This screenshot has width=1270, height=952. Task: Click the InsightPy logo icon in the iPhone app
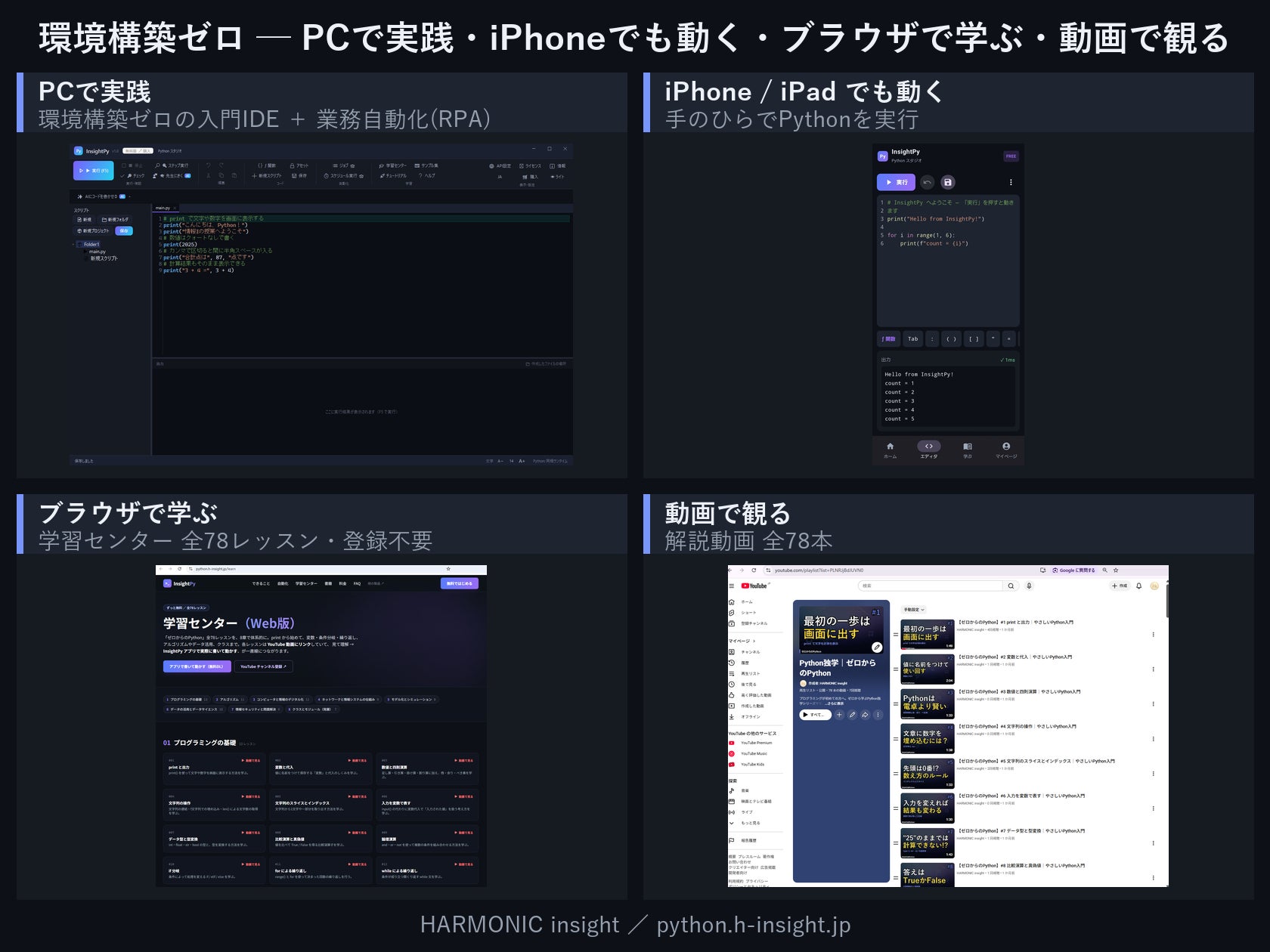tap(882, 156)
